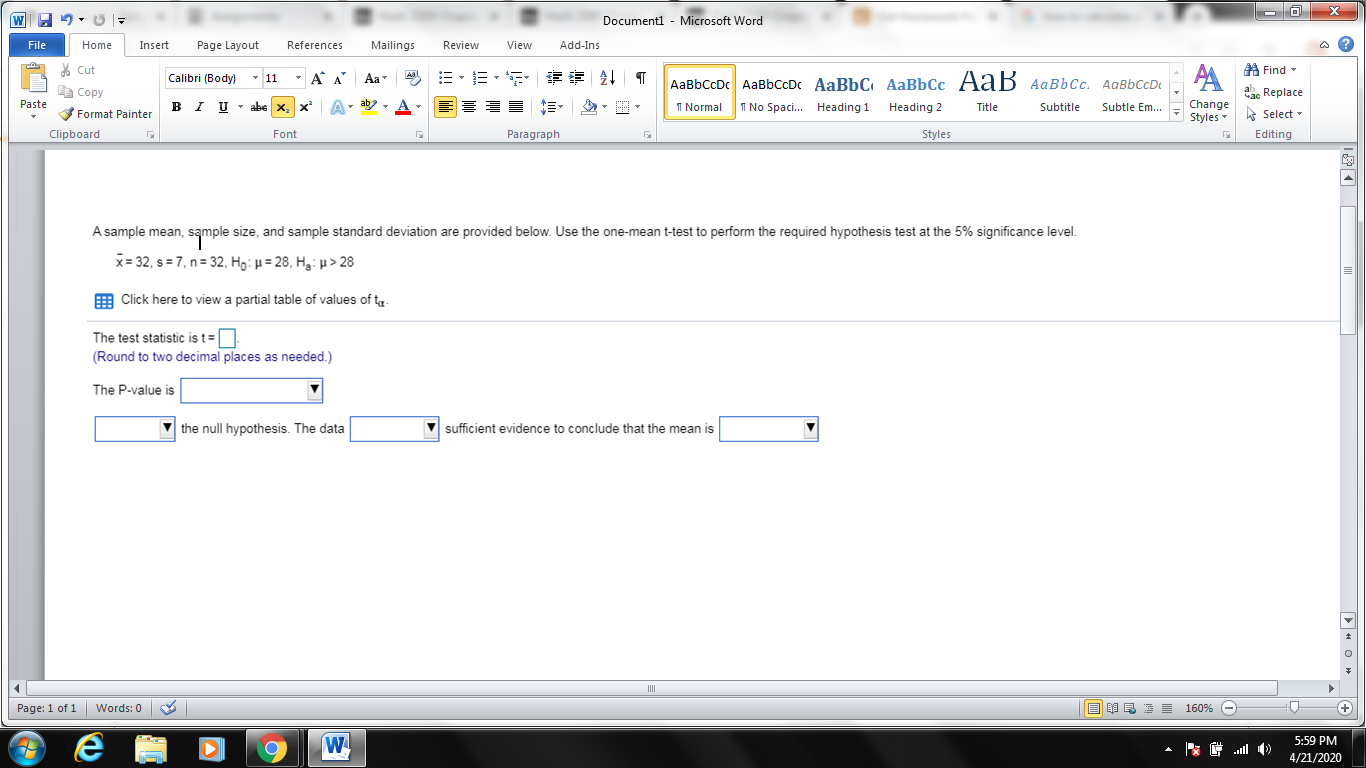
Task: Open the dropdown after 'the mean is'
Action: point(769,429)
